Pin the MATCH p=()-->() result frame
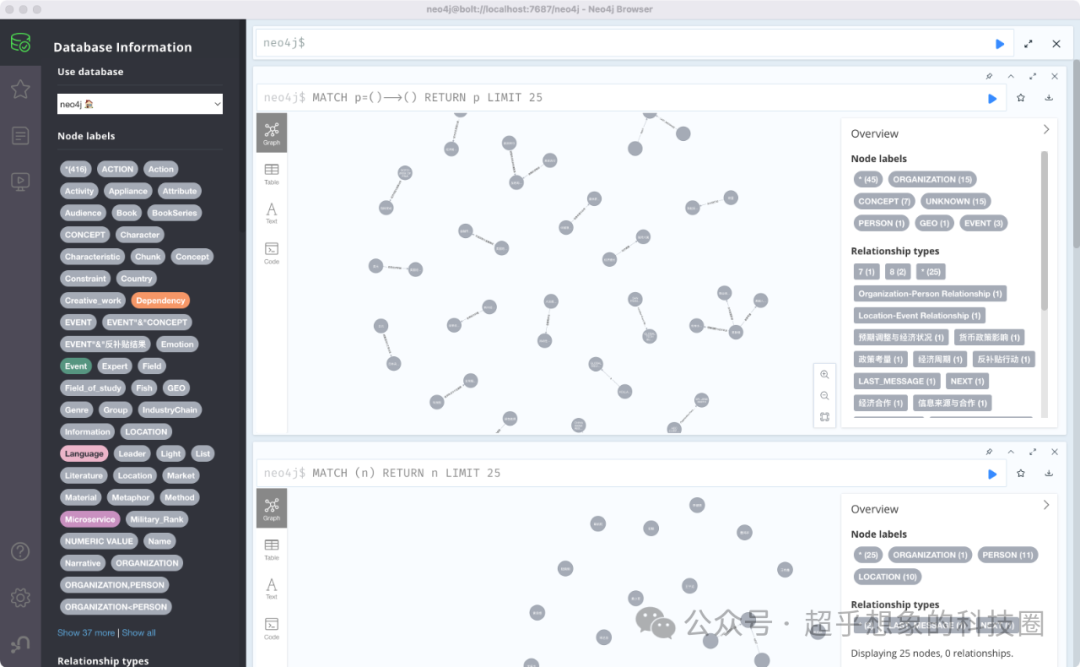 point(989,76)
